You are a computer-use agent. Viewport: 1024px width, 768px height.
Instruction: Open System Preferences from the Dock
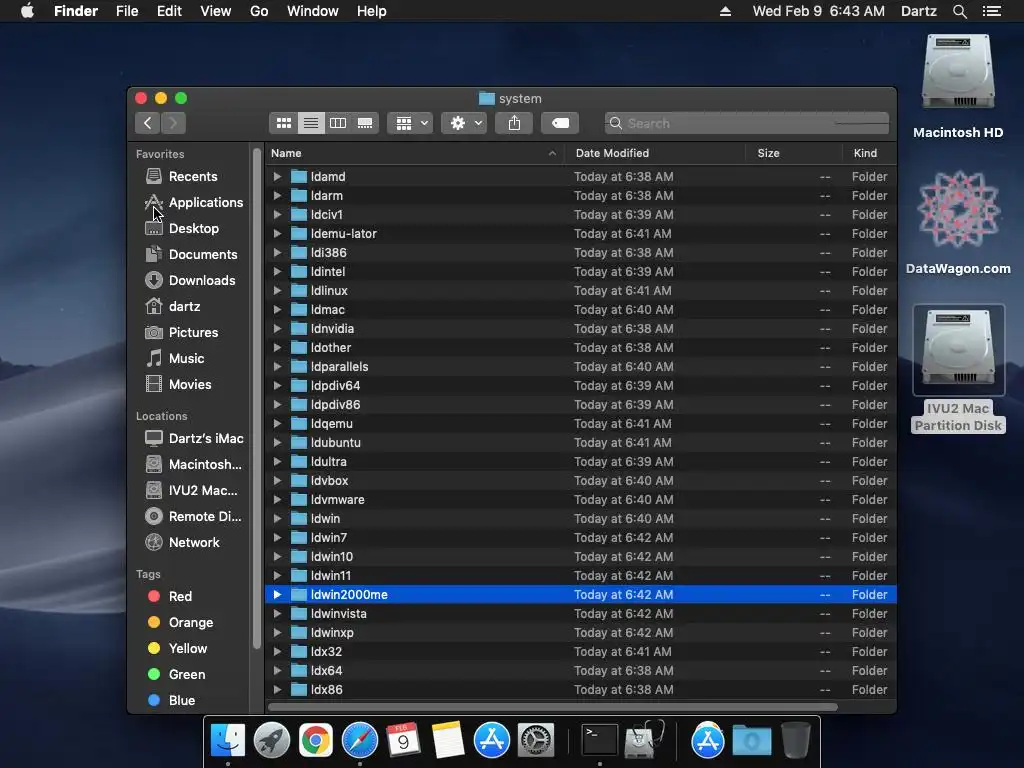coord(536,740)
